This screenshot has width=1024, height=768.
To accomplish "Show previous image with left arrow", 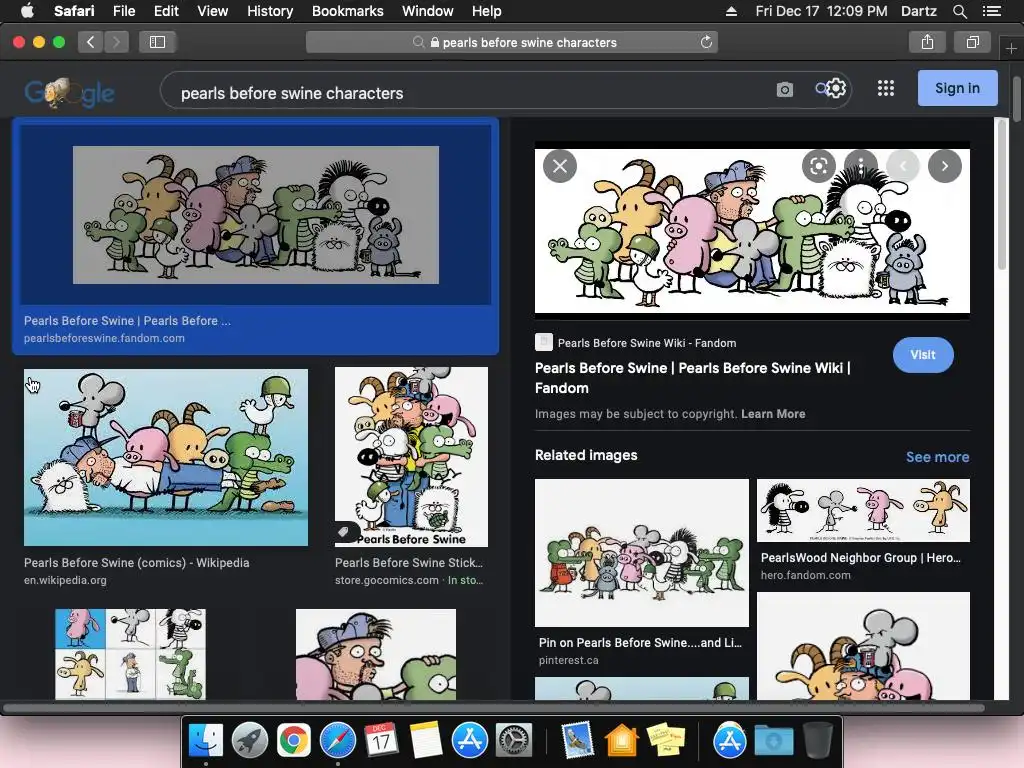I will [903, 166].
